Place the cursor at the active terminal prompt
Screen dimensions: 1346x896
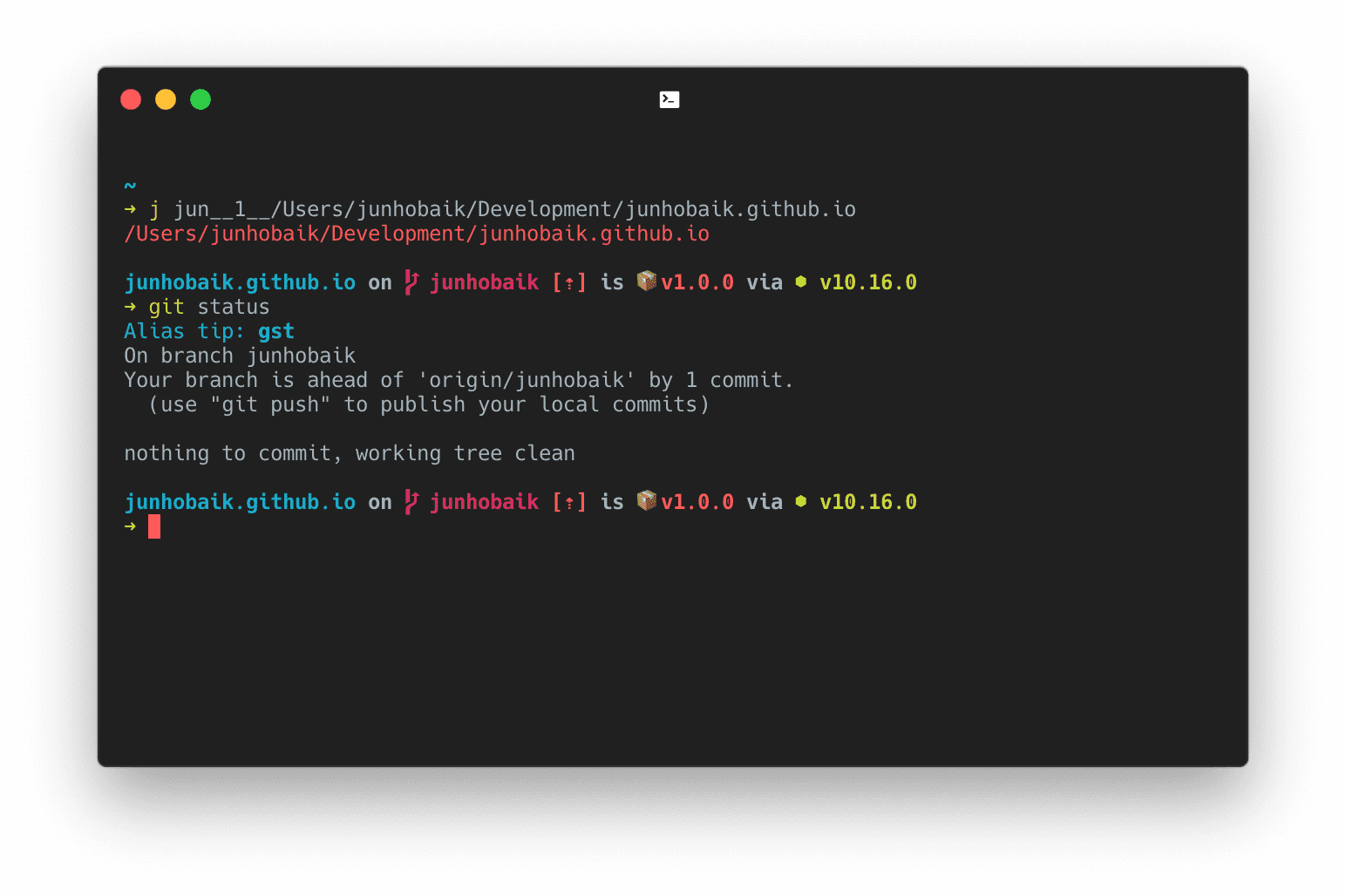154,526
